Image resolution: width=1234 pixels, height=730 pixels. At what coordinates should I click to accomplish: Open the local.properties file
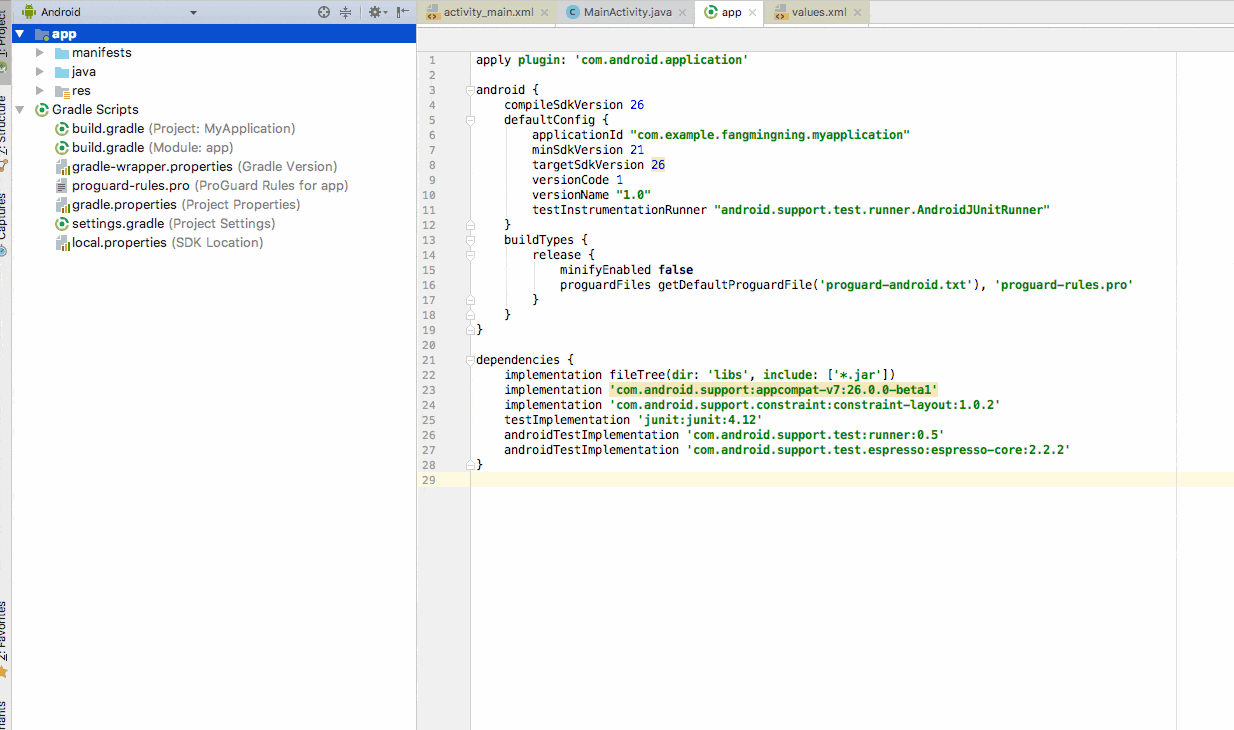tap(119, 243)
